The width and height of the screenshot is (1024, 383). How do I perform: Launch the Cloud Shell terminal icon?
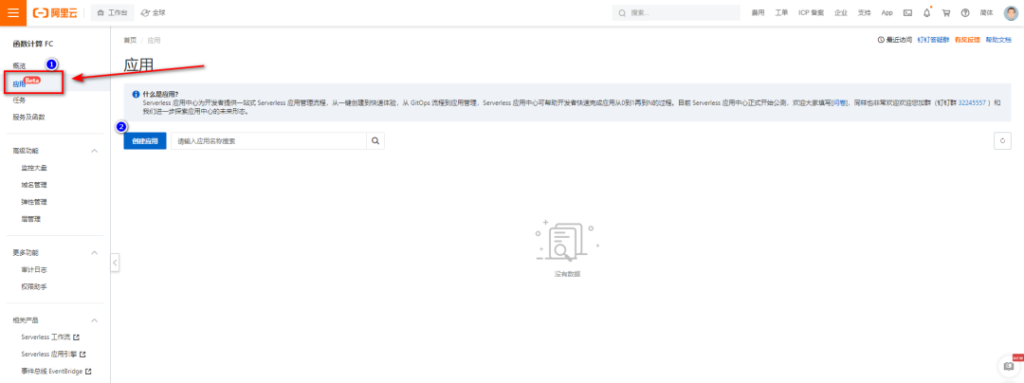pyautogui.click(x=907, y=12)
